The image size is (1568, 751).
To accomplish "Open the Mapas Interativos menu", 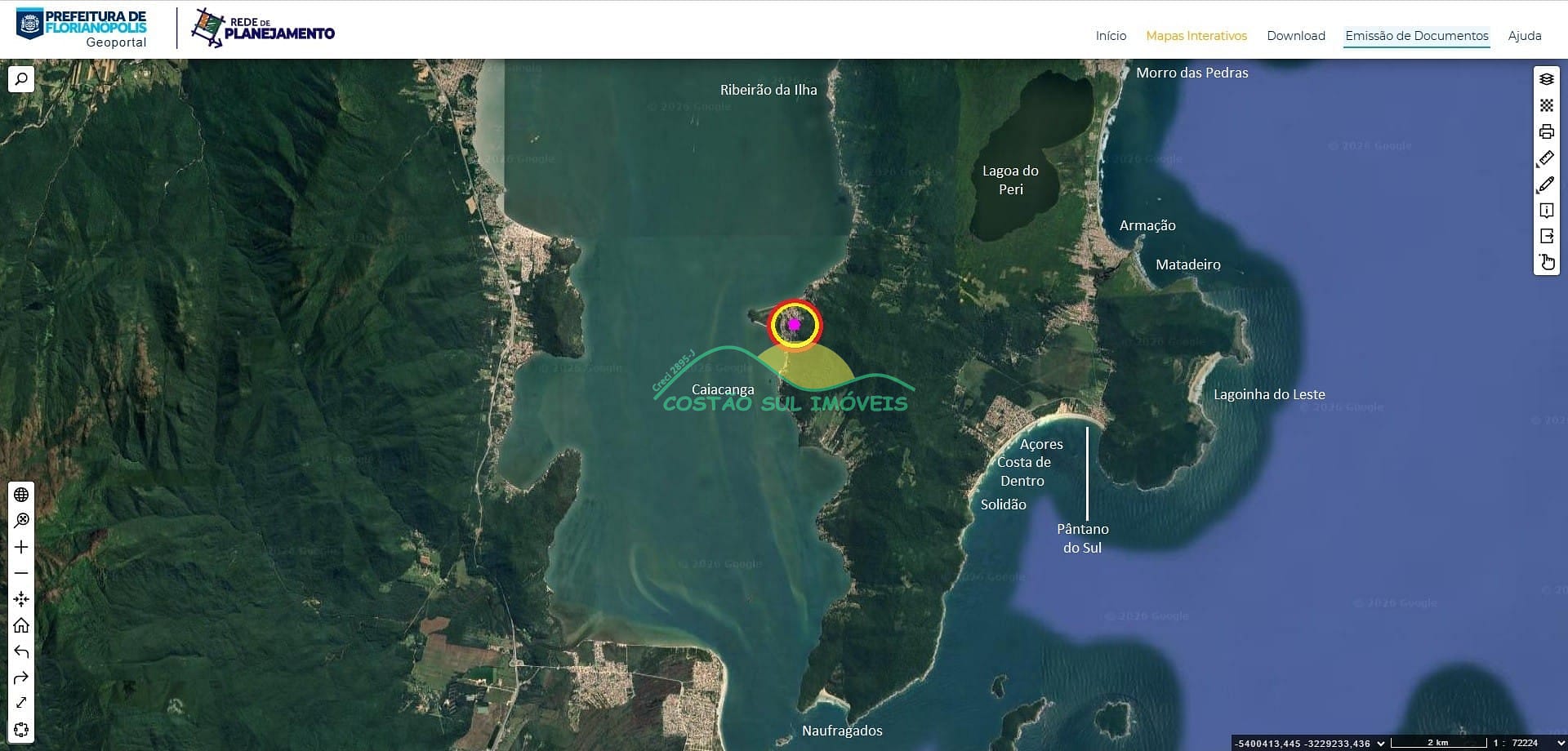I will 1196,36.
